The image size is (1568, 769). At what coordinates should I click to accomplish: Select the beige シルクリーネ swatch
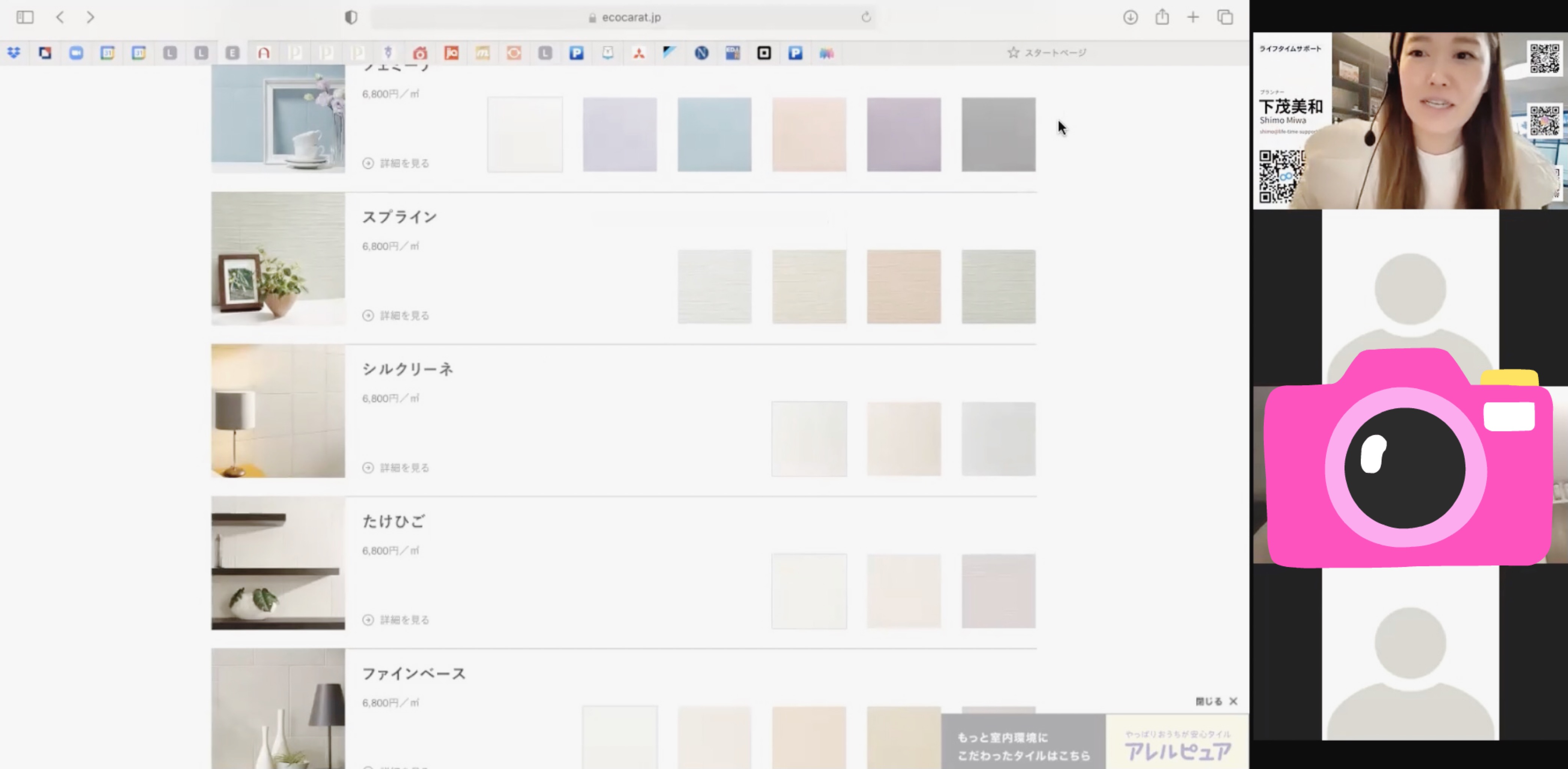pos(904,439)
